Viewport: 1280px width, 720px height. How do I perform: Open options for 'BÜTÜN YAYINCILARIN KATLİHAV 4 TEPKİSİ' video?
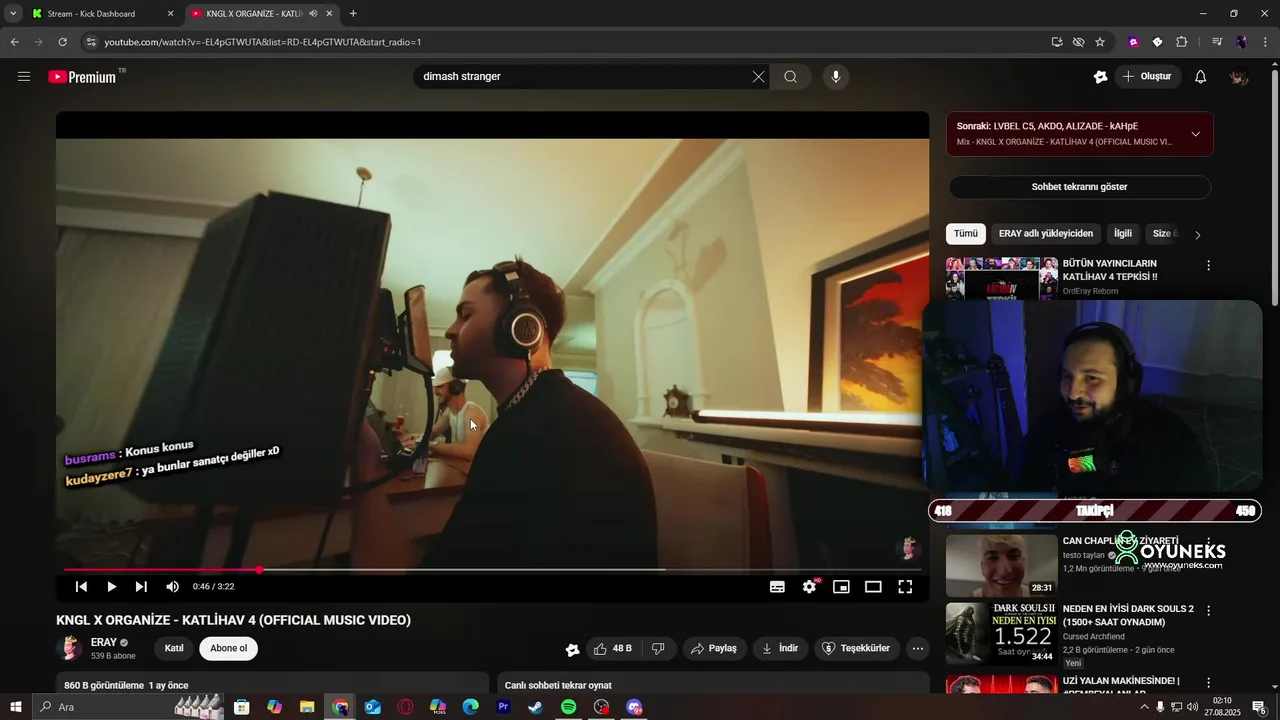point(1208,265)
